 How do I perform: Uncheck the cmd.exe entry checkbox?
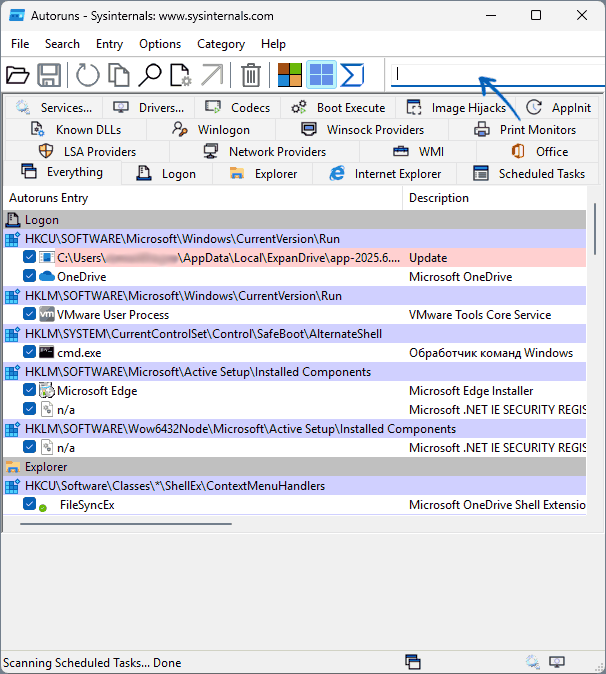(x=29, y=352)
